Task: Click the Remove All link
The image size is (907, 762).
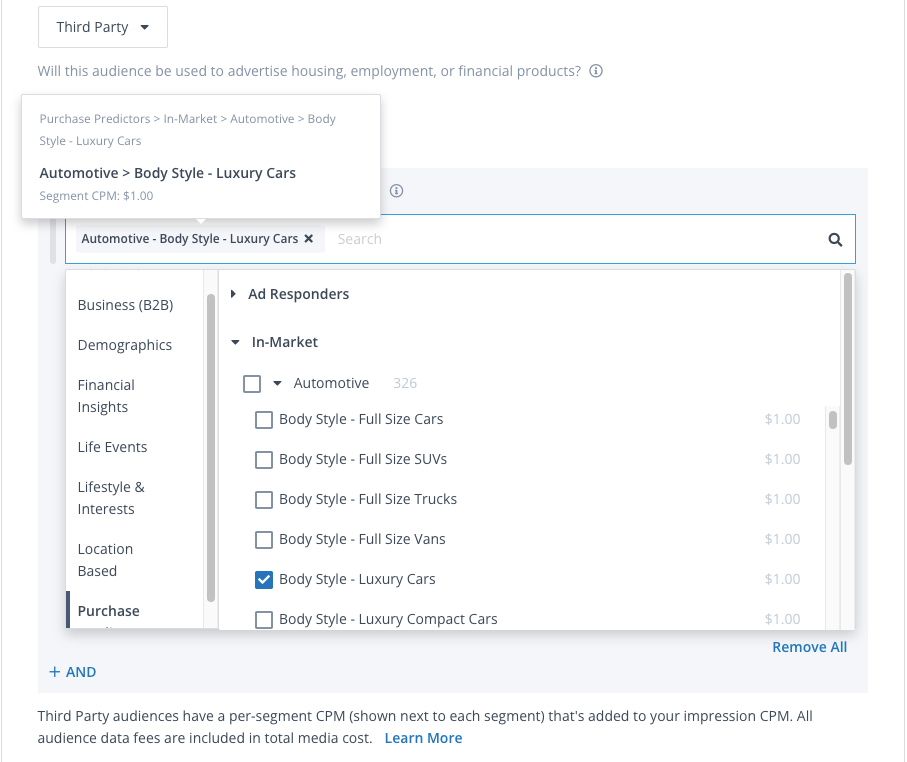Action: [809, 647]
